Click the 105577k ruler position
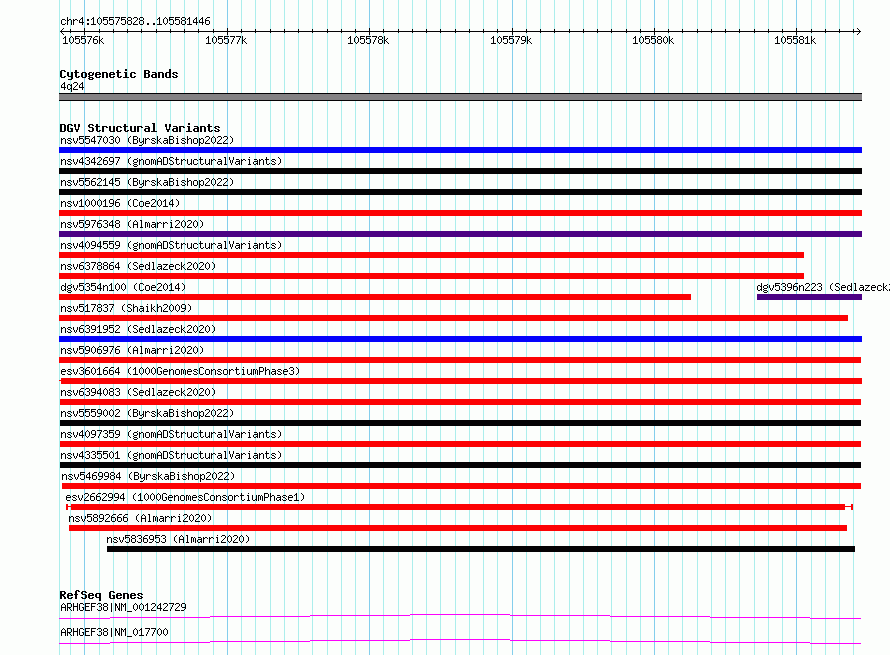890x655 pixels. tap(226, 40)
